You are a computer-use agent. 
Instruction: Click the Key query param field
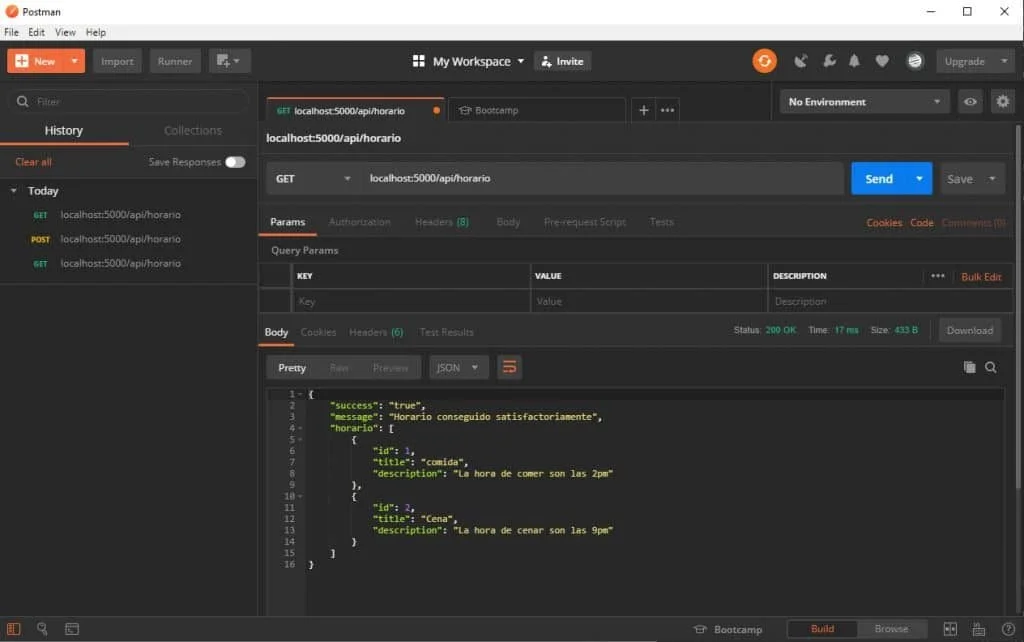click(x=411, y=301)
